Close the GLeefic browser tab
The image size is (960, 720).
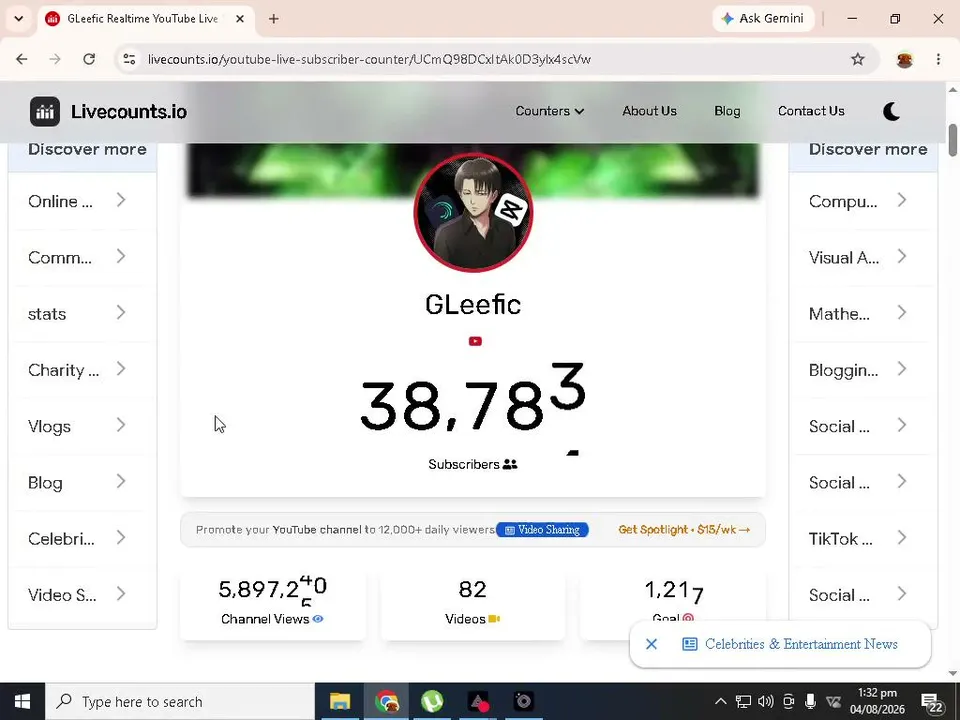pos(240,19)
